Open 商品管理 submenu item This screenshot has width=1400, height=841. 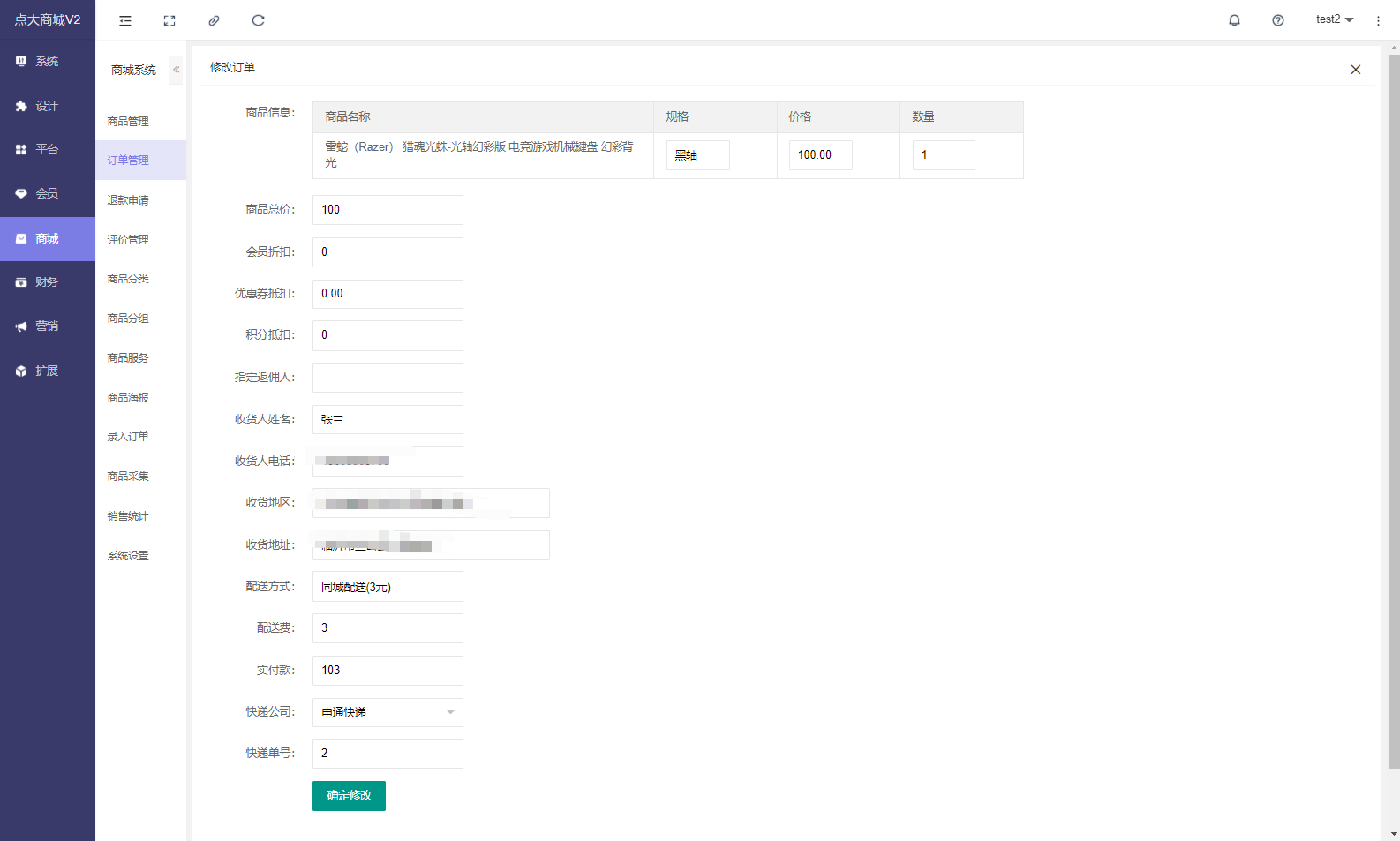click(x=128, y=122)
